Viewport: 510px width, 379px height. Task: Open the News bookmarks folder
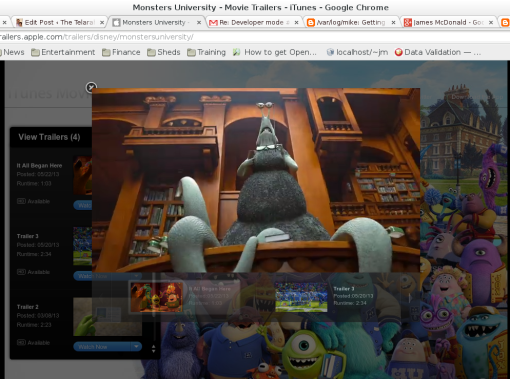point(12,52)
